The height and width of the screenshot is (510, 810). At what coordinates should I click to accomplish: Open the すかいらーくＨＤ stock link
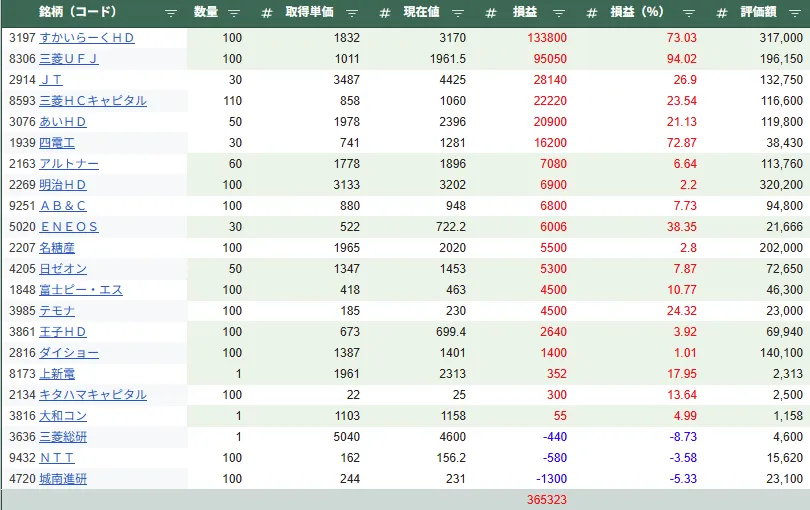pos(87,38)
